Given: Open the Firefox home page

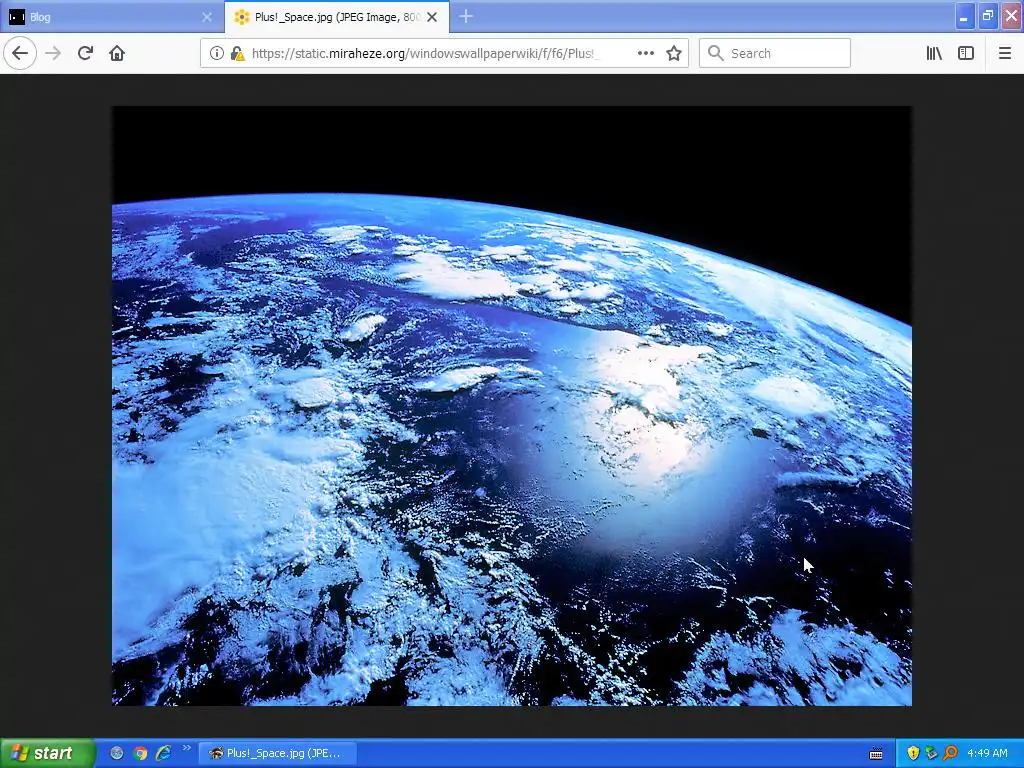Looking at the screenshot, I should click(x=117, y=54).
